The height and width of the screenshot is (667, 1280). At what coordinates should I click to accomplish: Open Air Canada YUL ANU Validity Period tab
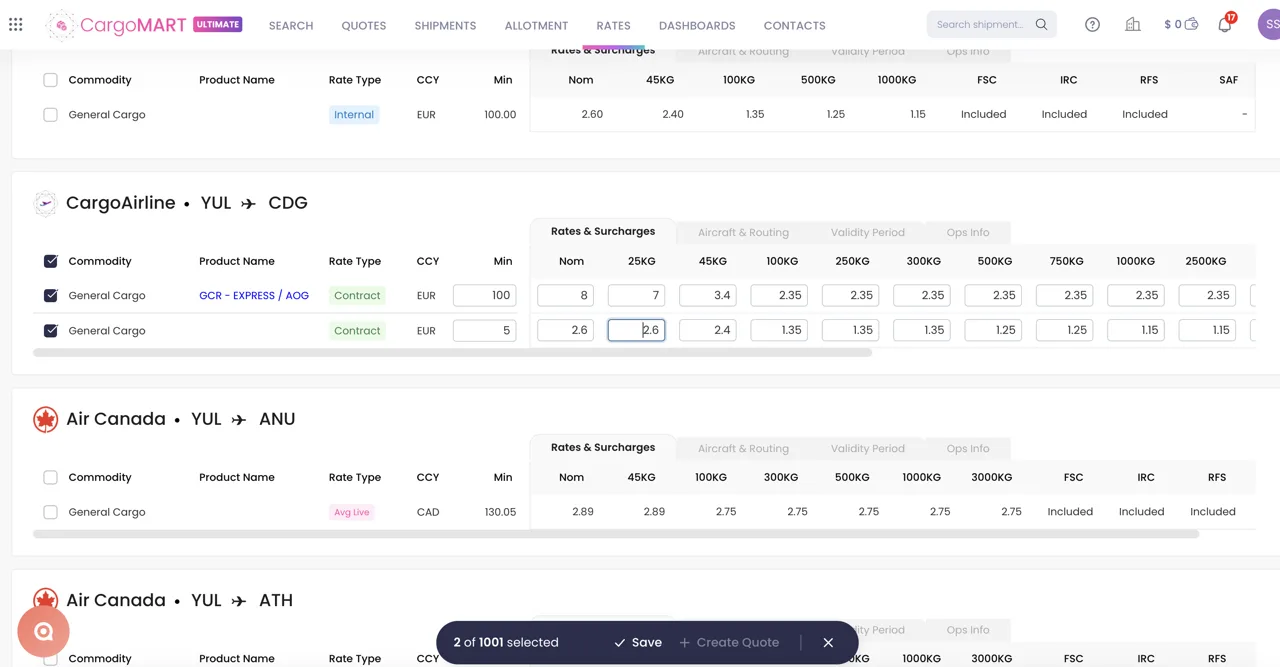click(867, 448)
